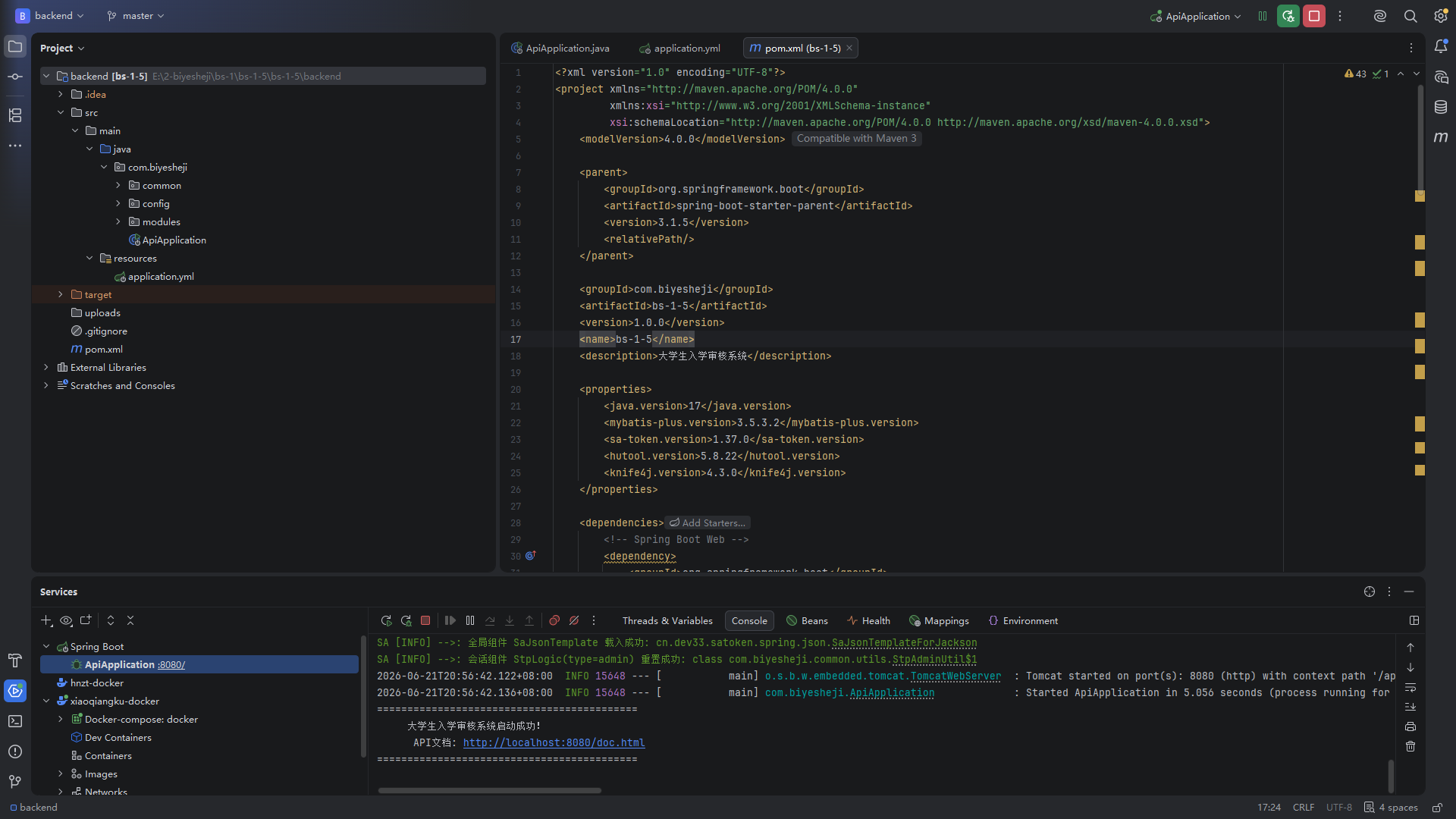Toggle the eye view options in Services
The height and width of the screenshot is (819, 1456).
click(66, 620)
